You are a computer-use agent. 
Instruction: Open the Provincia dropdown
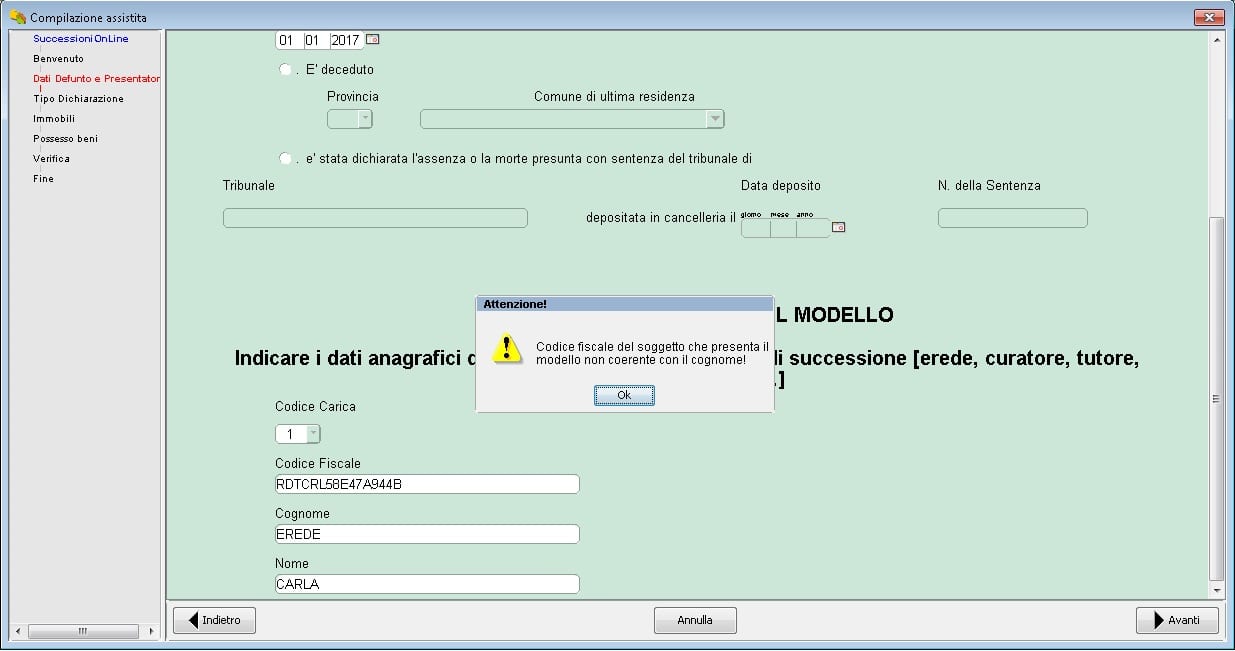click(350, 118)
